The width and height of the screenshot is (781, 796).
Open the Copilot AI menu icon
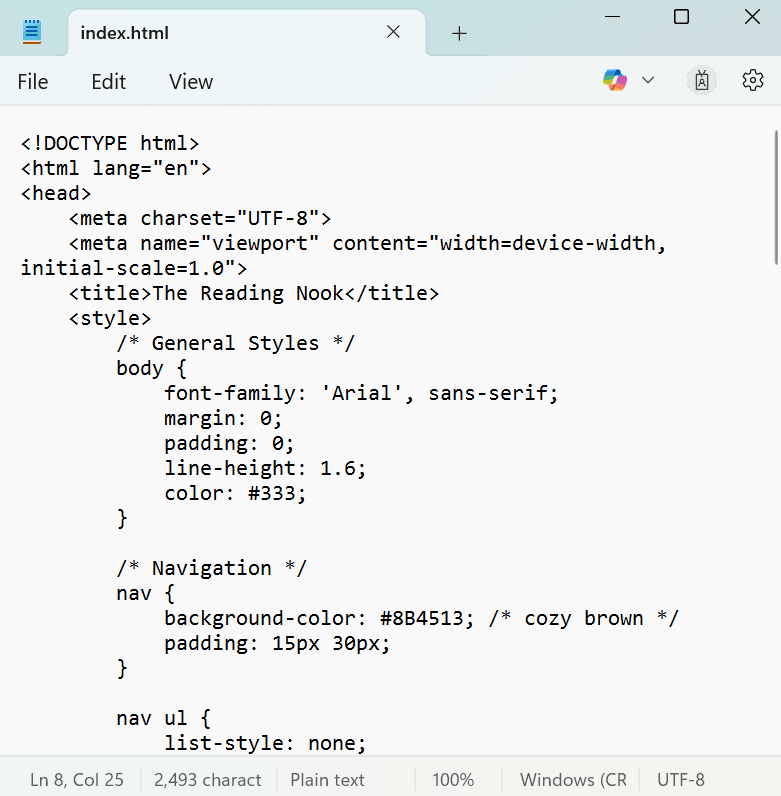615,80
